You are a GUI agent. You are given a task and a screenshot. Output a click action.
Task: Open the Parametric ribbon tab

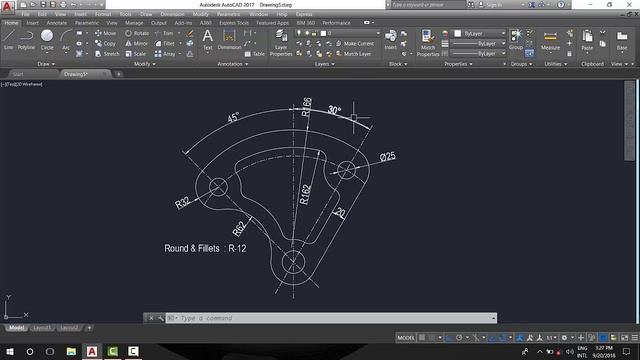tap(87, 23)
